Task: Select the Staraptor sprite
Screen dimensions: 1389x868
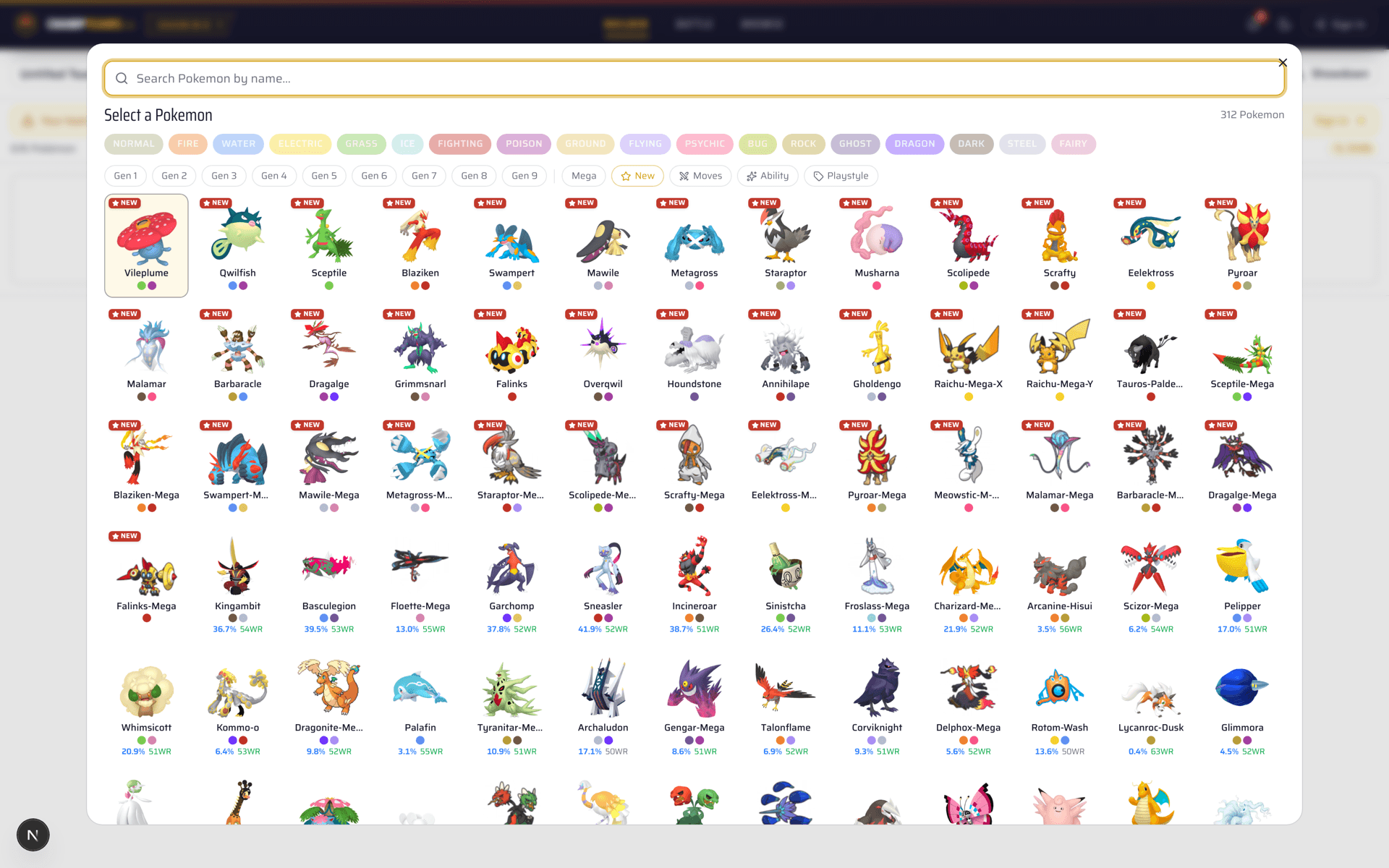Action: click(x=786, y=234)
